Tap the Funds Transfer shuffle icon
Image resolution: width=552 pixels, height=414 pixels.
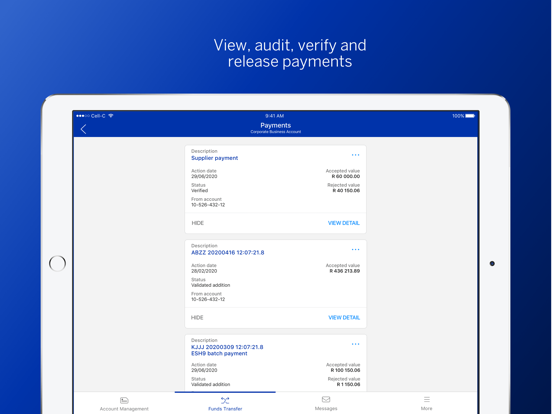(225, 400)
